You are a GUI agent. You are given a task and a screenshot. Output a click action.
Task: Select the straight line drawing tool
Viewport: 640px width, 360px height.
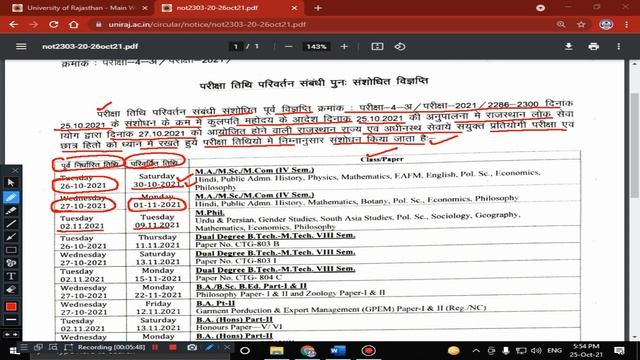[x=11, y=224]
